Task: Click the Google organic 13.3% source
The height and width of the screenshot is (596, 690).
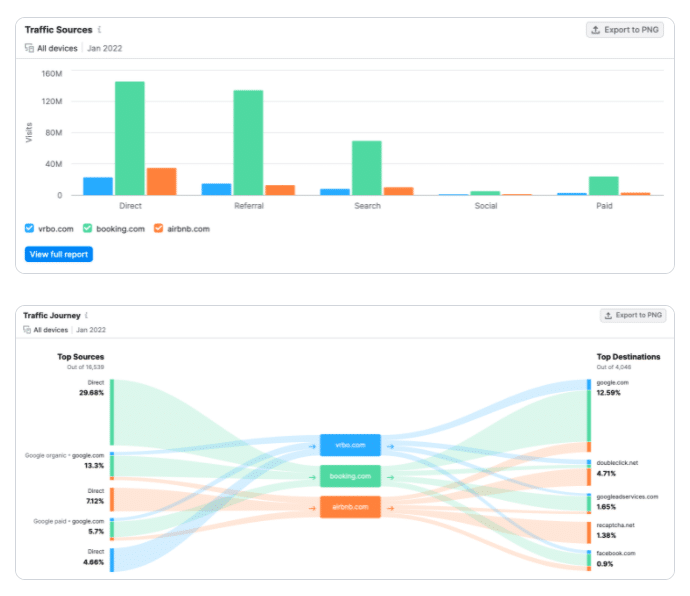Action: tap(65, 460)
